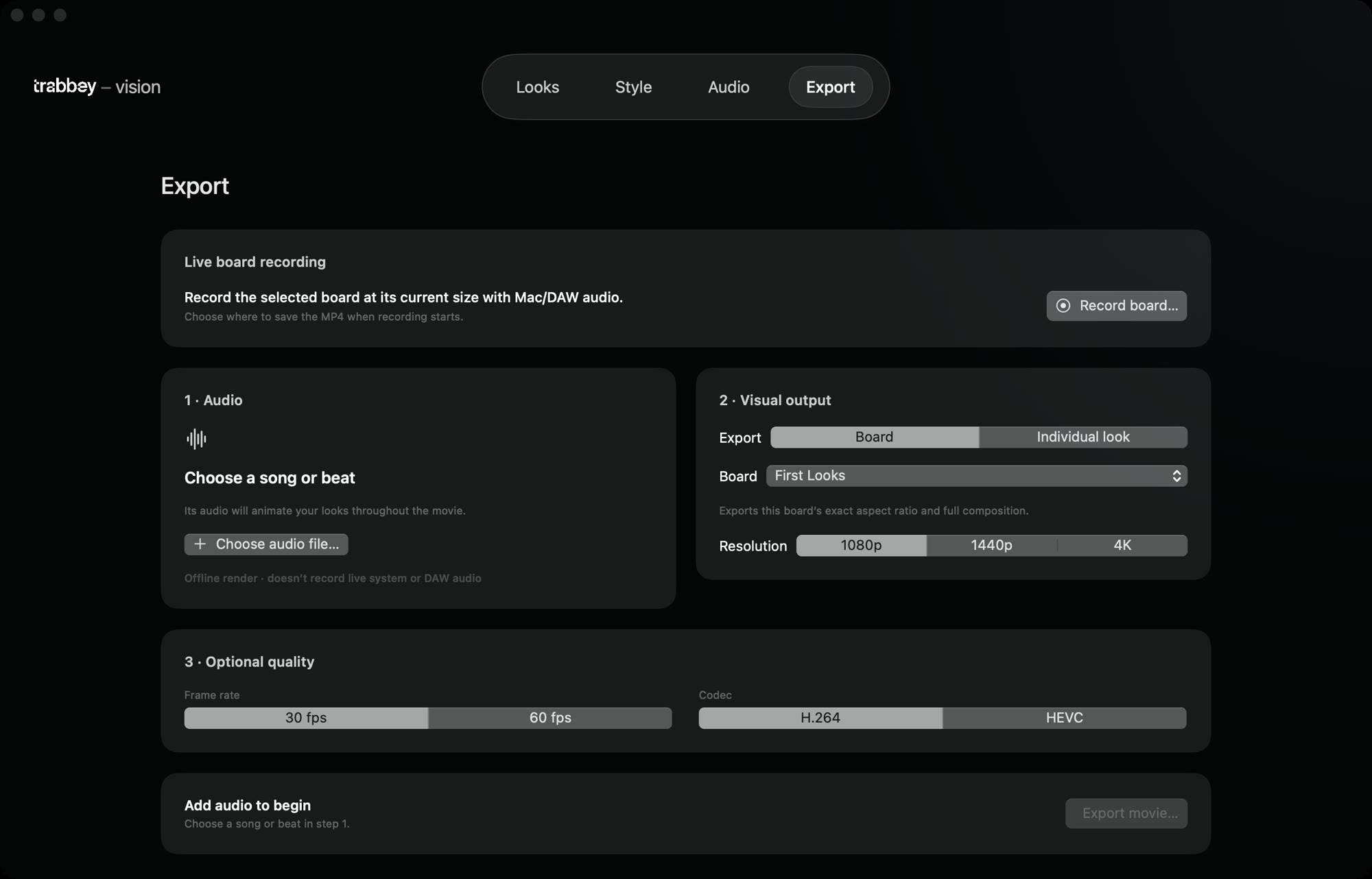This screenshot has height=879, width=1372.
Task: Click the Codec label
Action: [715, 695]
